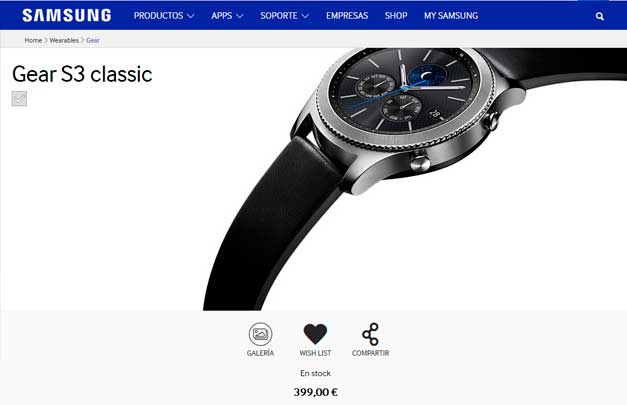Open the Shop menu item

click(x=396, y=16)
